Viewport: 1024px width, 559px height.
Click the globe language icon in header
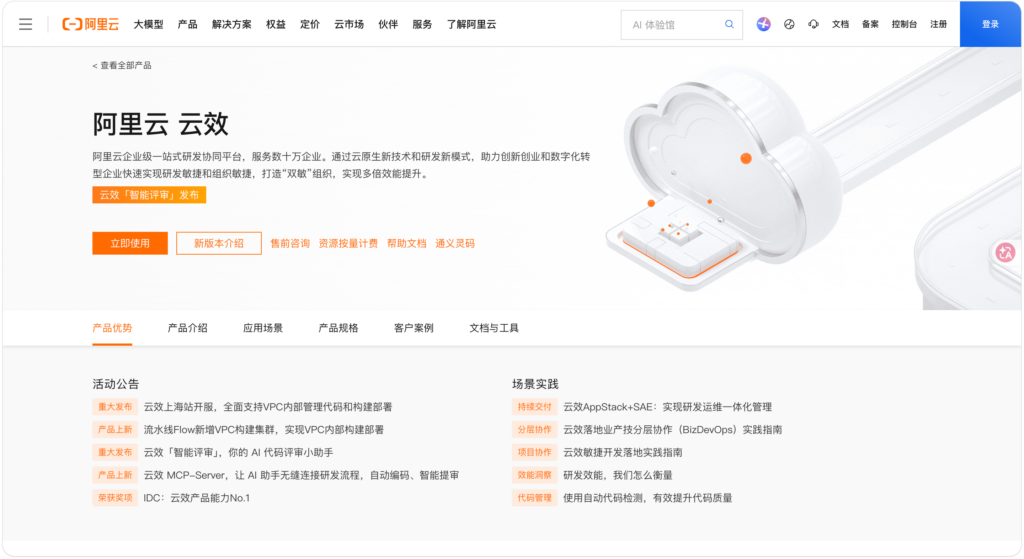click(x=789, y=24)
